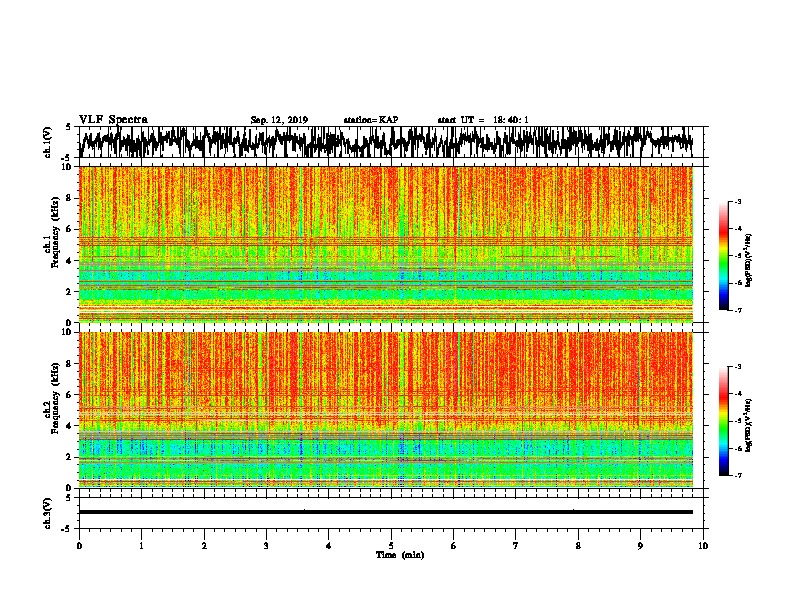Click the ch.2 frequency tick "2"
This screenshot has height=612, width=792.
click(x=70, y=457)
